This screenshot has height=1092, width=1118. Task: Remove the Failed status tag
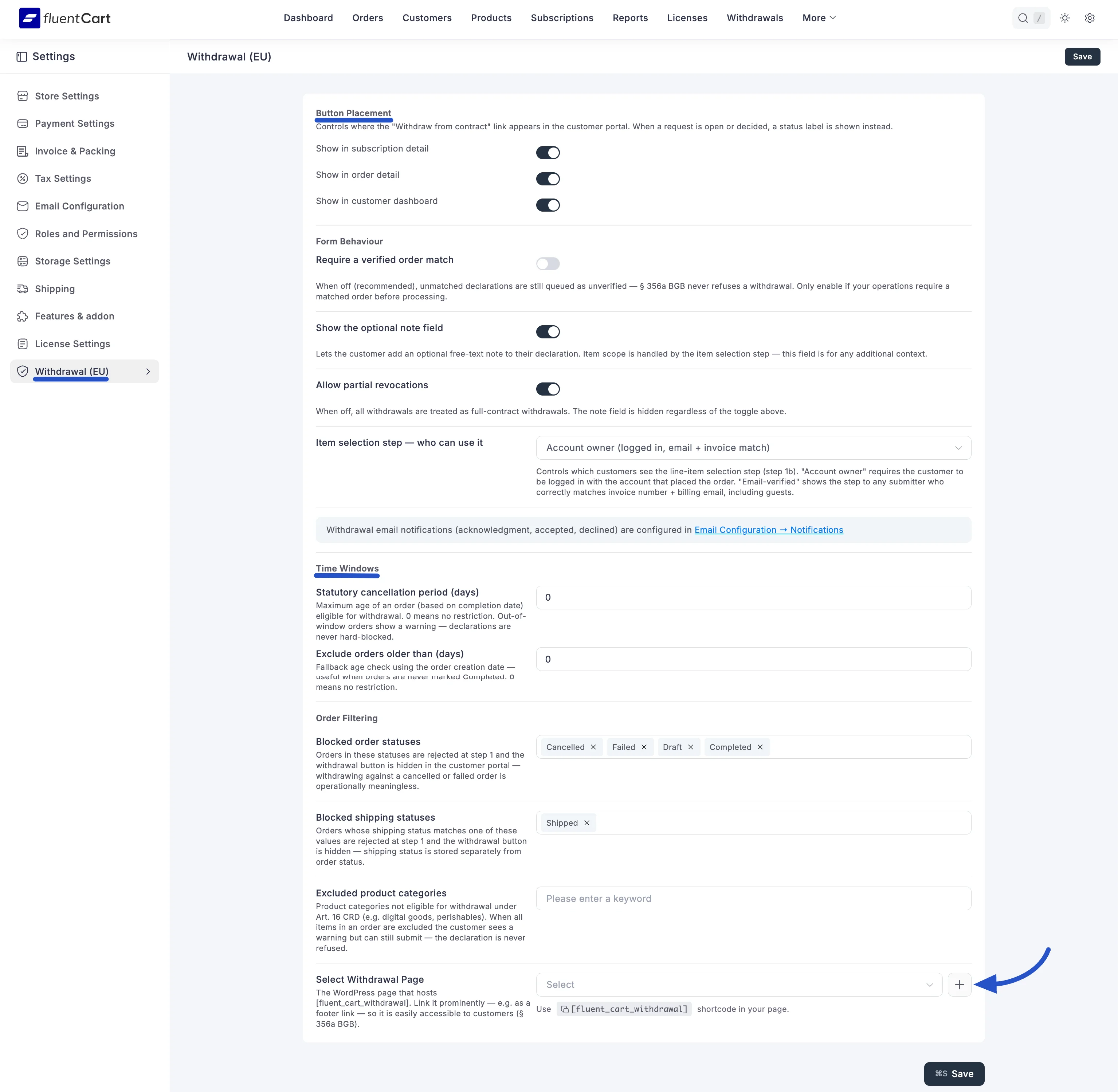[x=644, y=747]
